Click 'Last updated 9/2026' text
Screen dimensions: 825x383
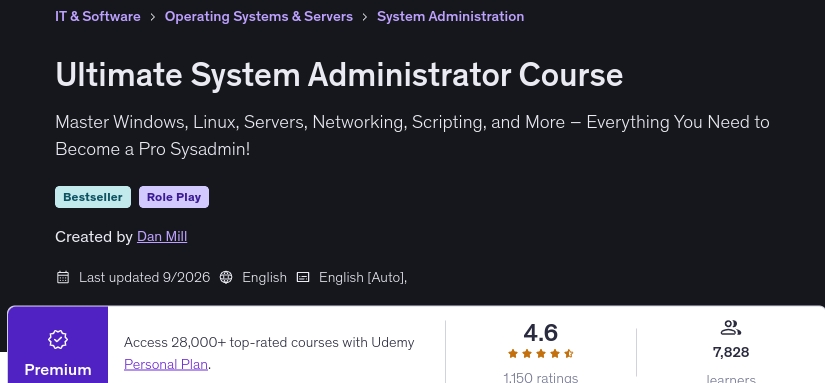click(x=144, y=277)
